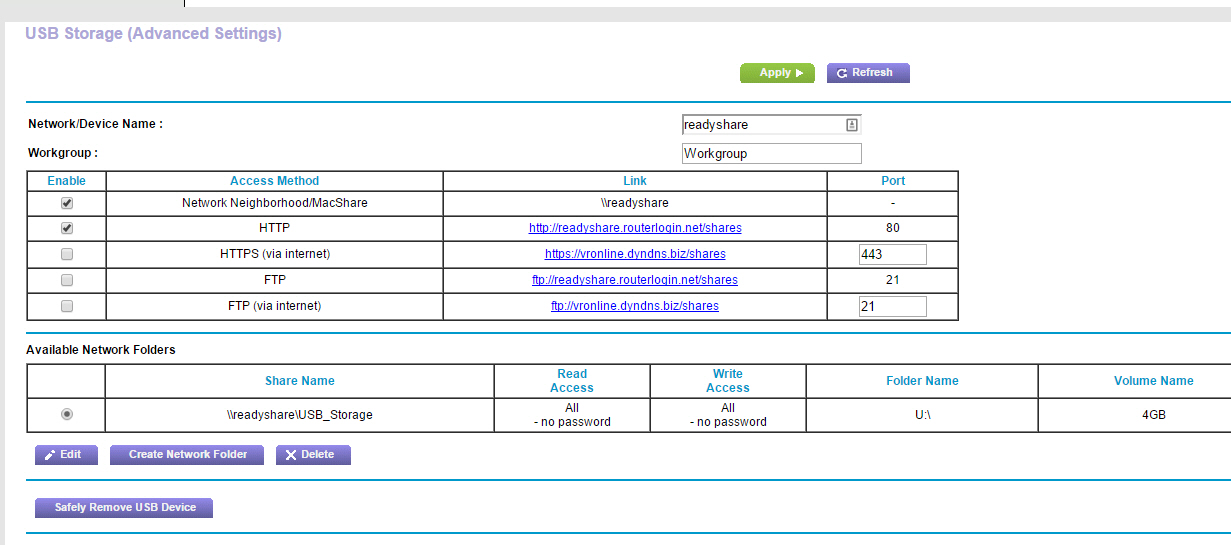Enable HTTPS (via internet) checkbox
The width and height of the screenshot is (1231, 545).
[67, 254]
